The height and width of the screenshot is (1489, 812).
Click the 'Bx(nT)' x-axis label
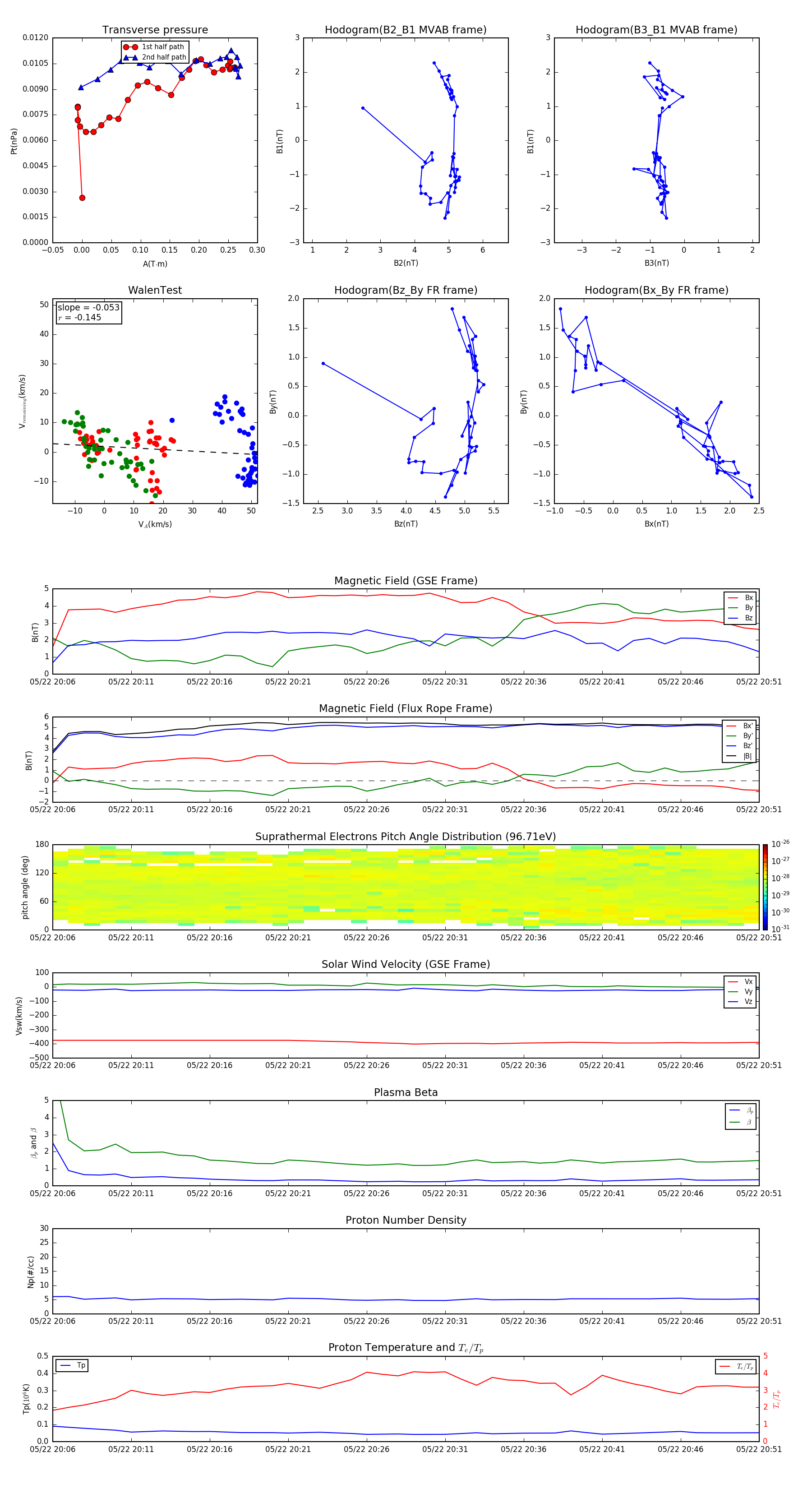656,524
